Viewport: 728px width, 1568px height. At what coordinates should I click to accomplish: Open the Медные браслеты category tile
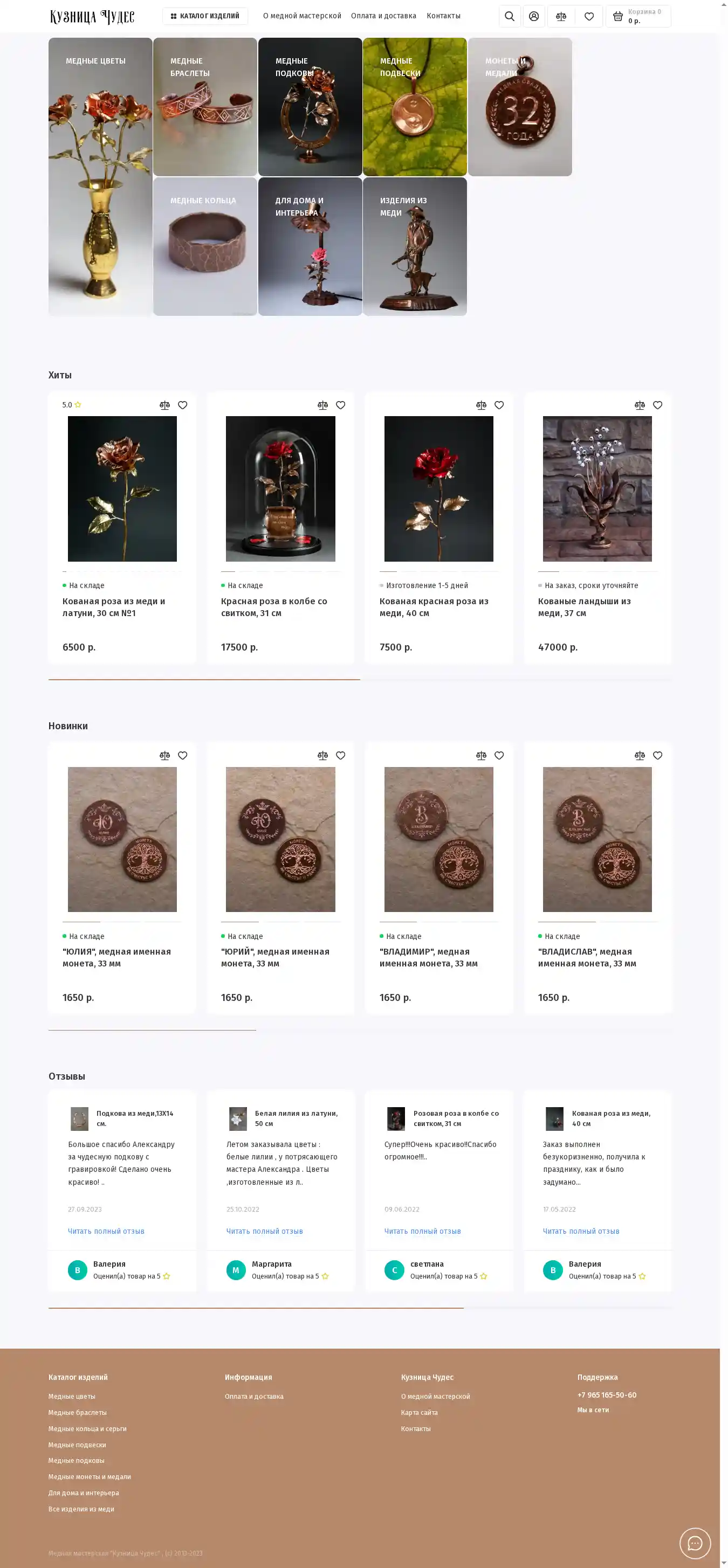[205, 107]
